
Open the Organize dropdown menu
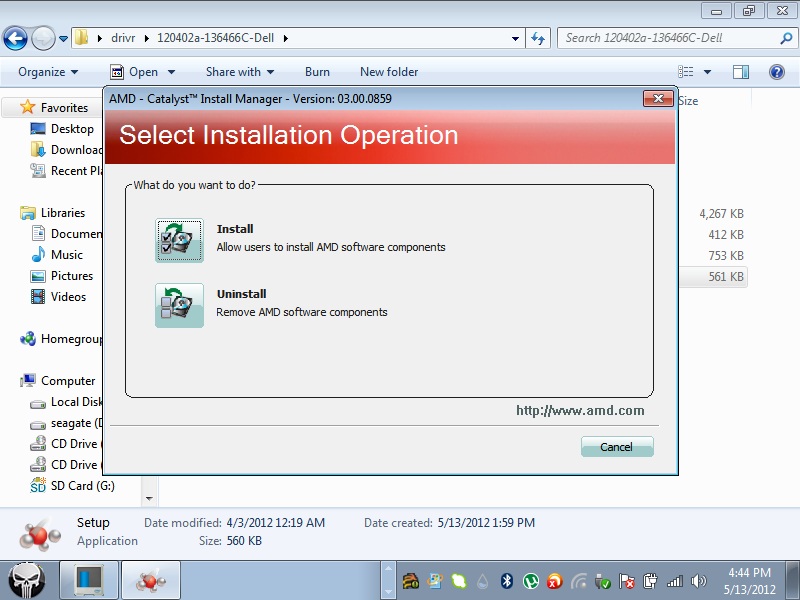click(x=48, y=72)
